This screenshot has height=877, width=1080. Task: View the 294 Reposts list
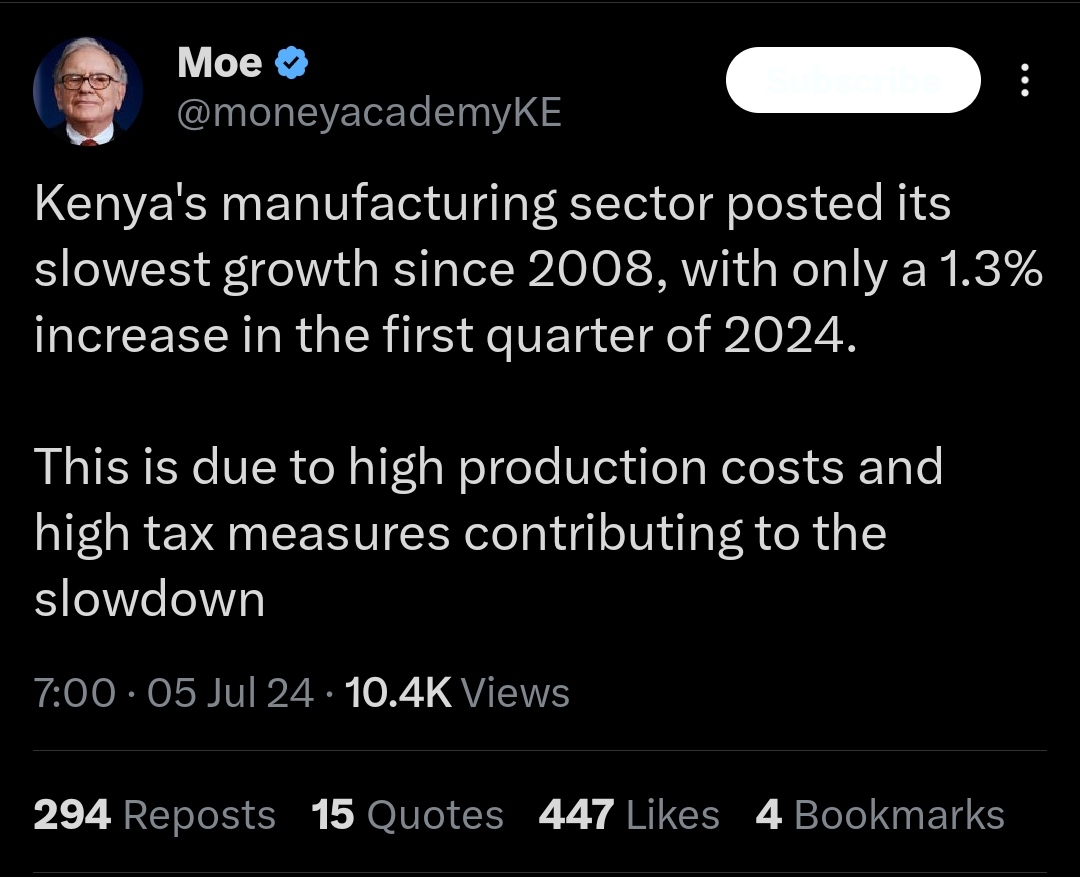click(154, 815)
